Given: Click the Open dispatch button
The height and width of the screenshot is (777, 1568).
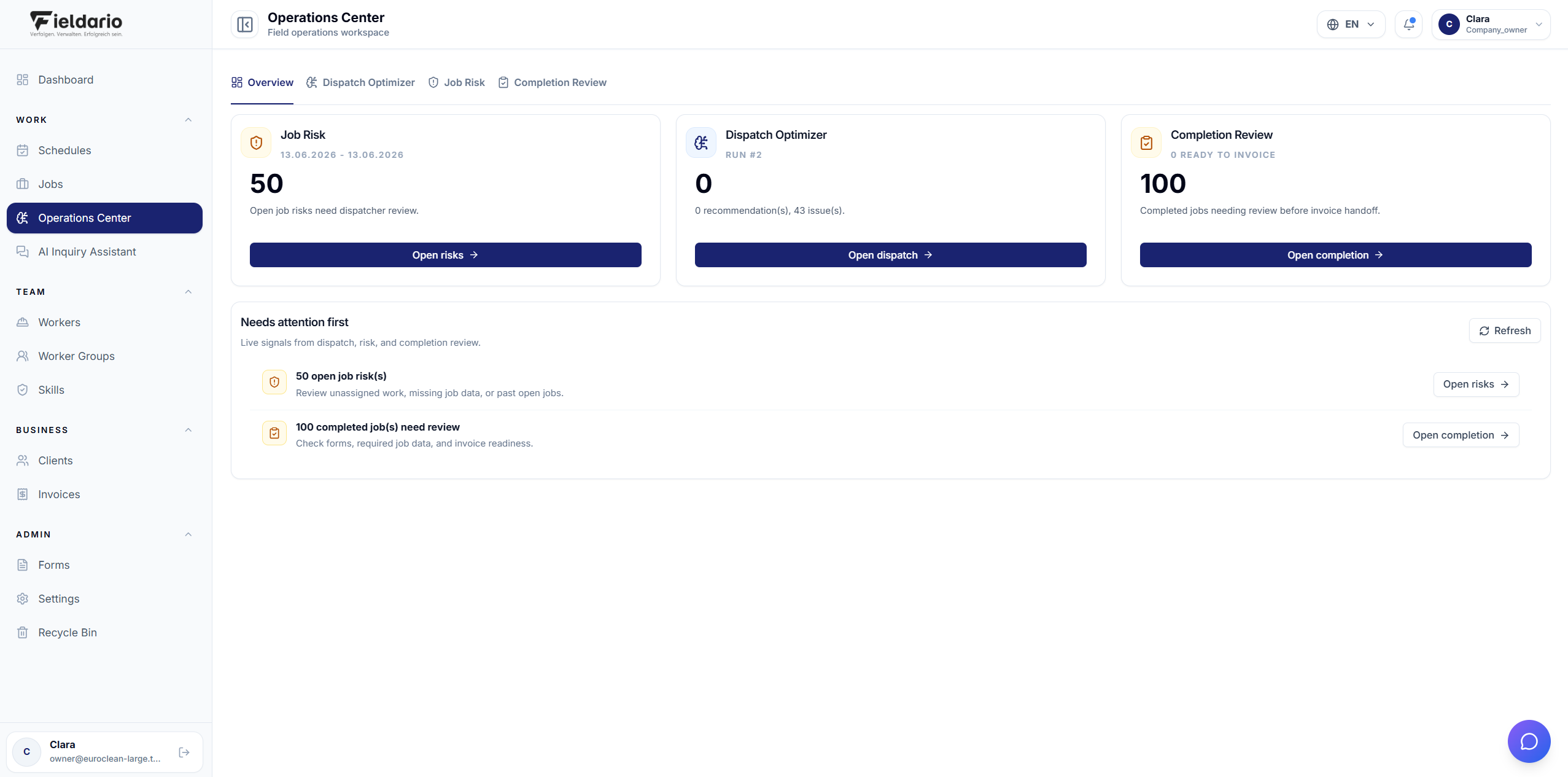Looking at the screenshot, I should tap(890, 255).
